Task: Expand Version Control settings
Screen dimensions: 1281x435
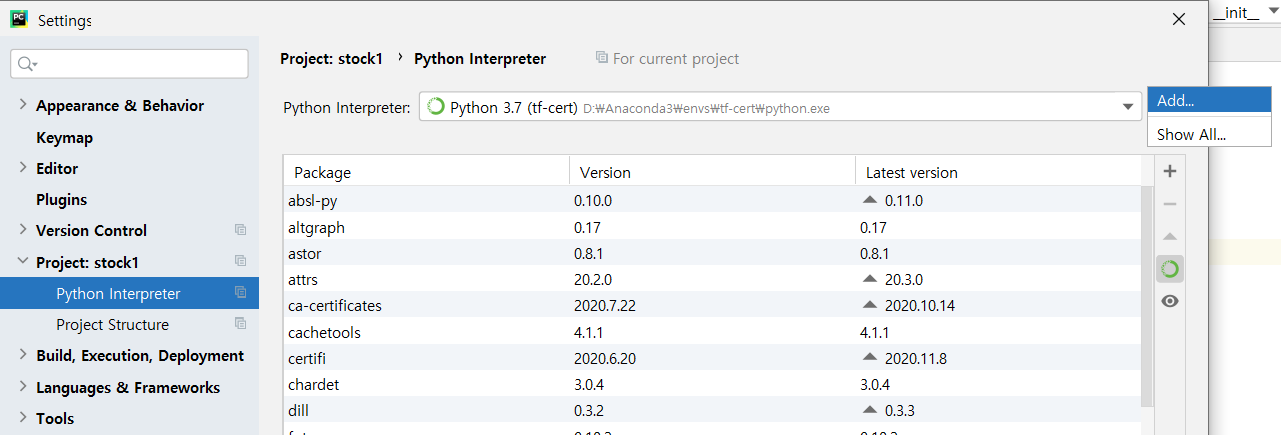Action: 23,230
